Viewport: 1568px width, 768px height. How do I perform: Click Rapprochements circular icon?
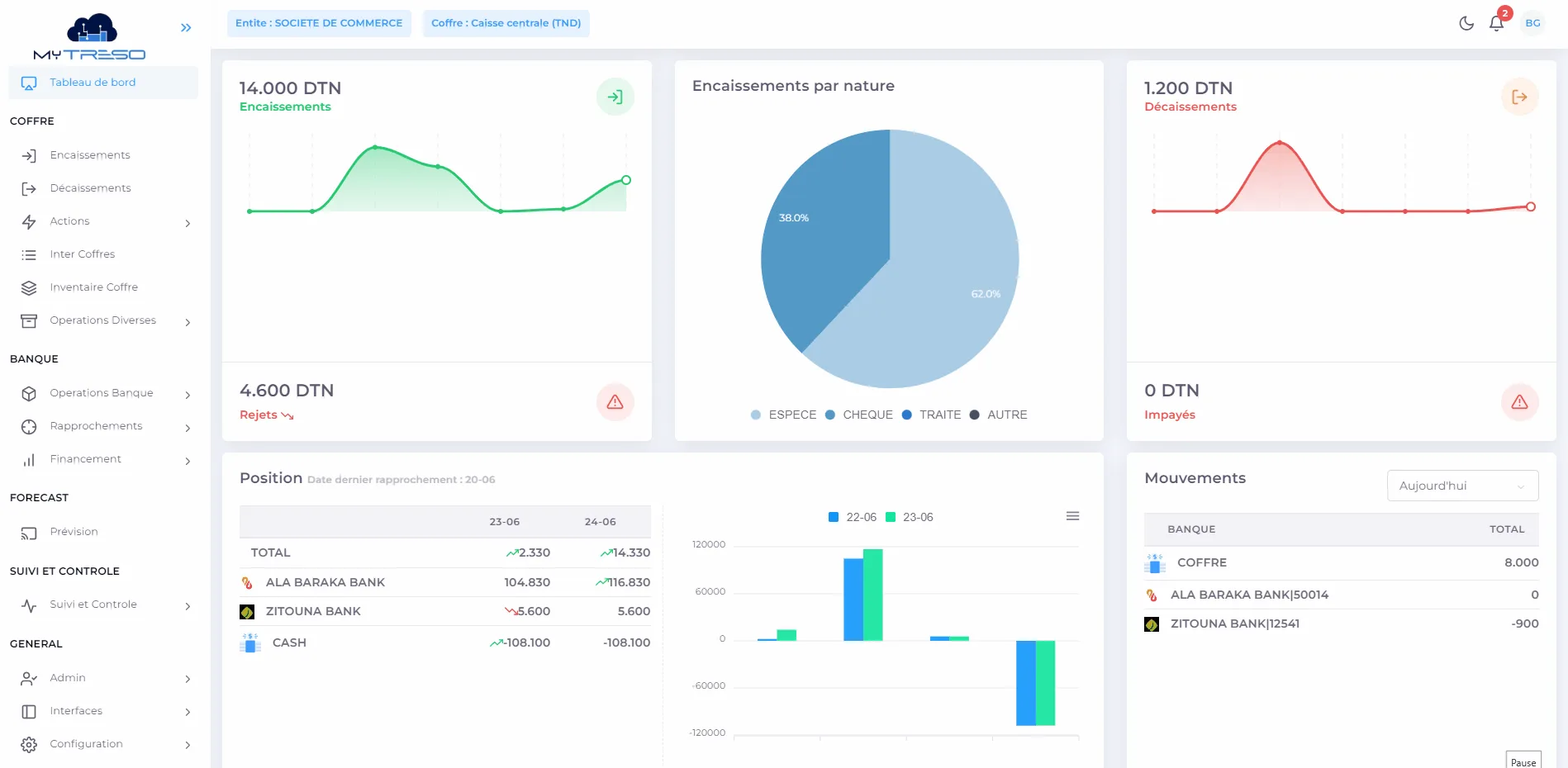click(x=29, y=427)
